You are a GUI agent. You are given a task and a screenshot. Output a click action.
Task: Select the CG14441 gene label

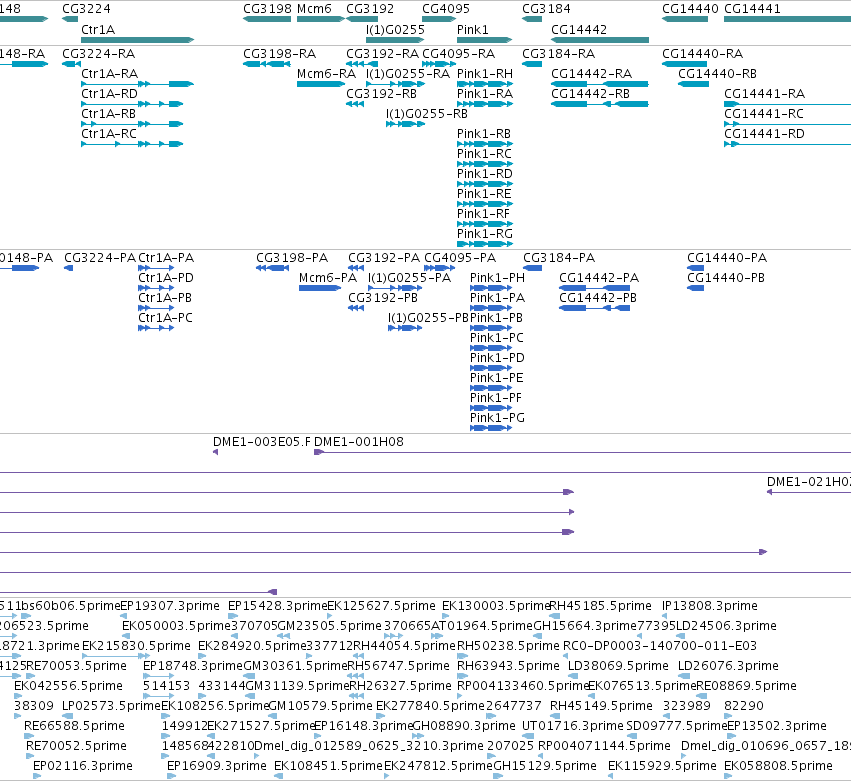[752, 9]
